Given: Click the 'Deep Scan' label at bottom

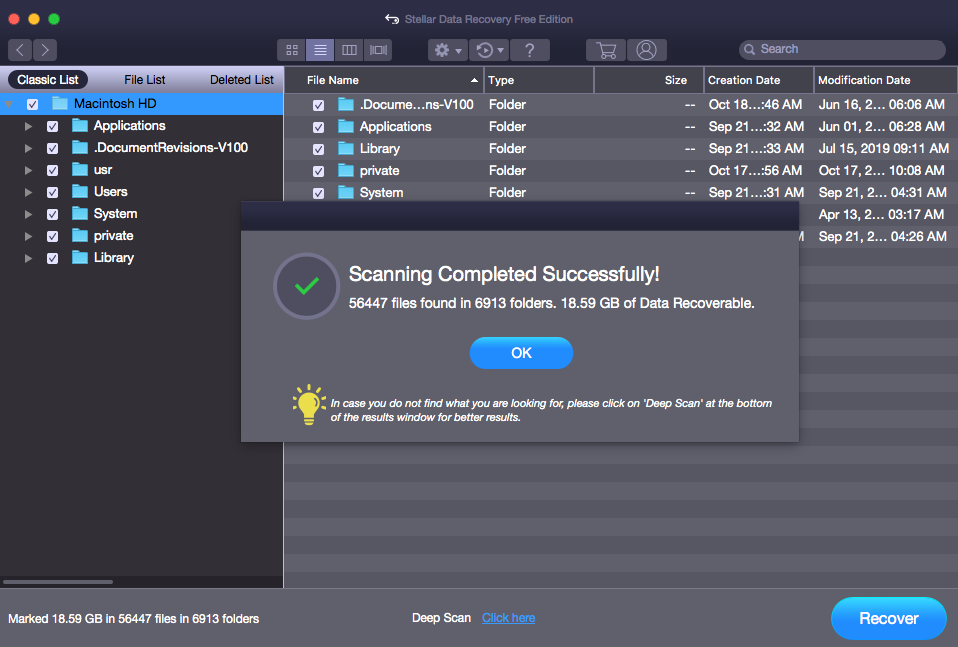Looking at the screenshot, I should pyautogui.click(x=441, y=618).
